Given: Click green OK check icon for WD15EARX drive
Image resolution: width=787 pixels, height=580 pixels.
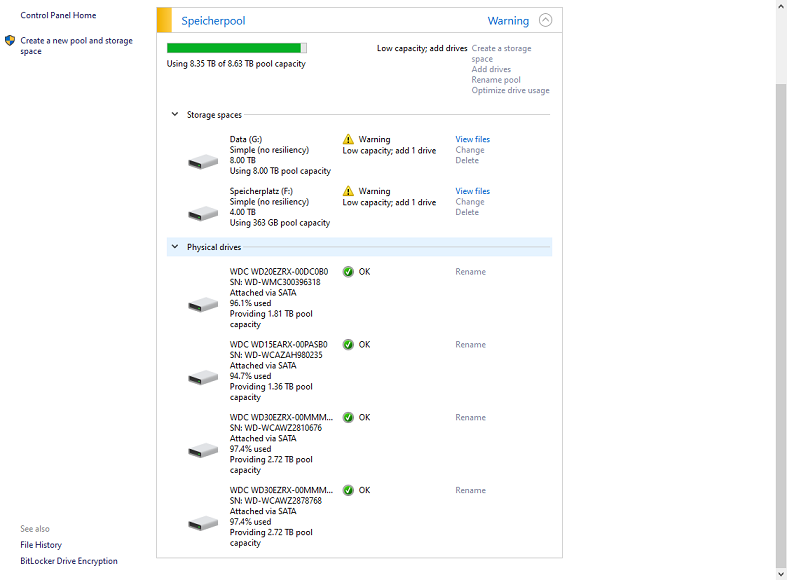Looking at the screenshot, I should point(348,345).
